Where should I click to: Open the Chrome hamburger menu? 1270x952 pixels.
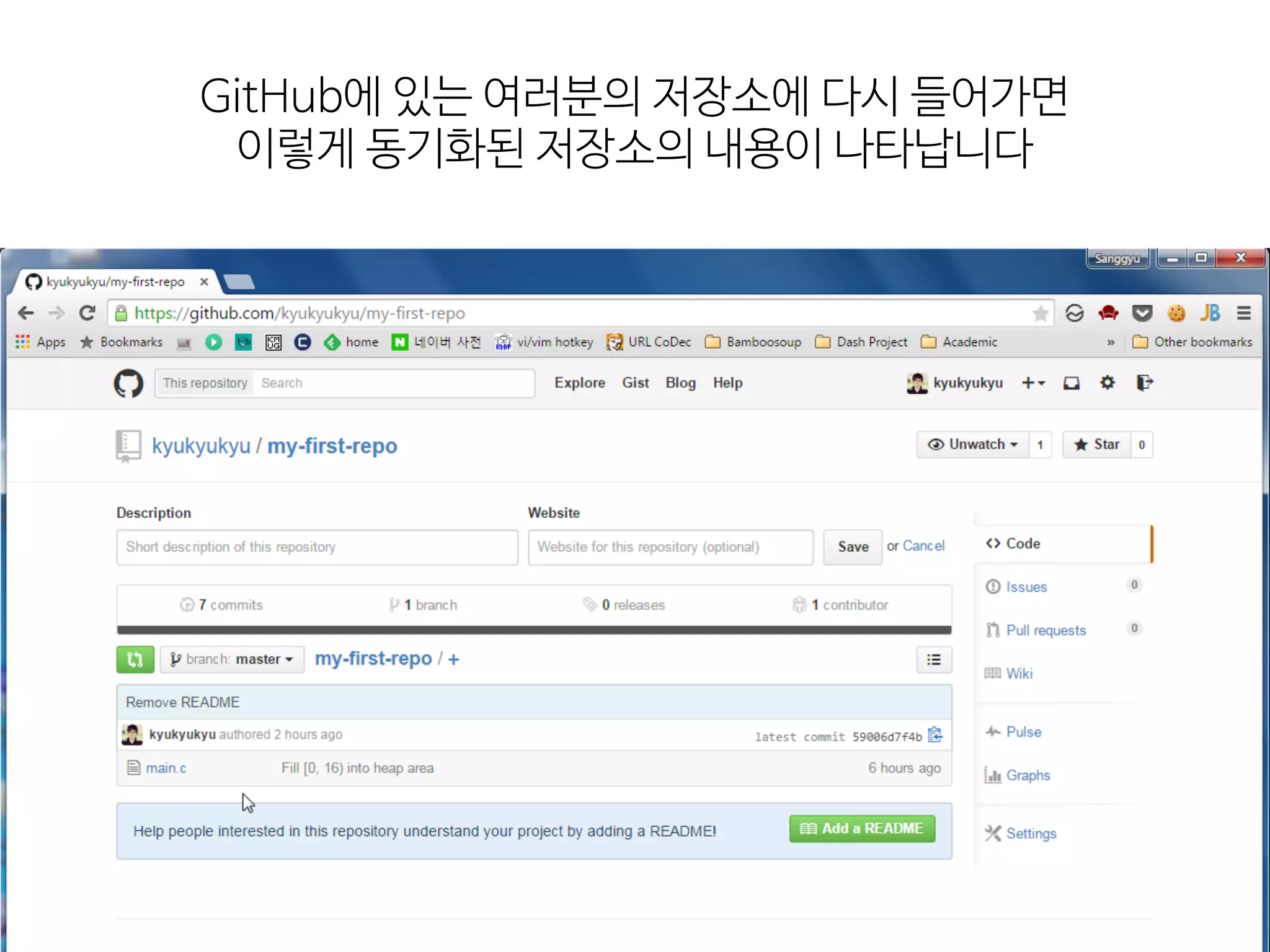point(1243,314)
